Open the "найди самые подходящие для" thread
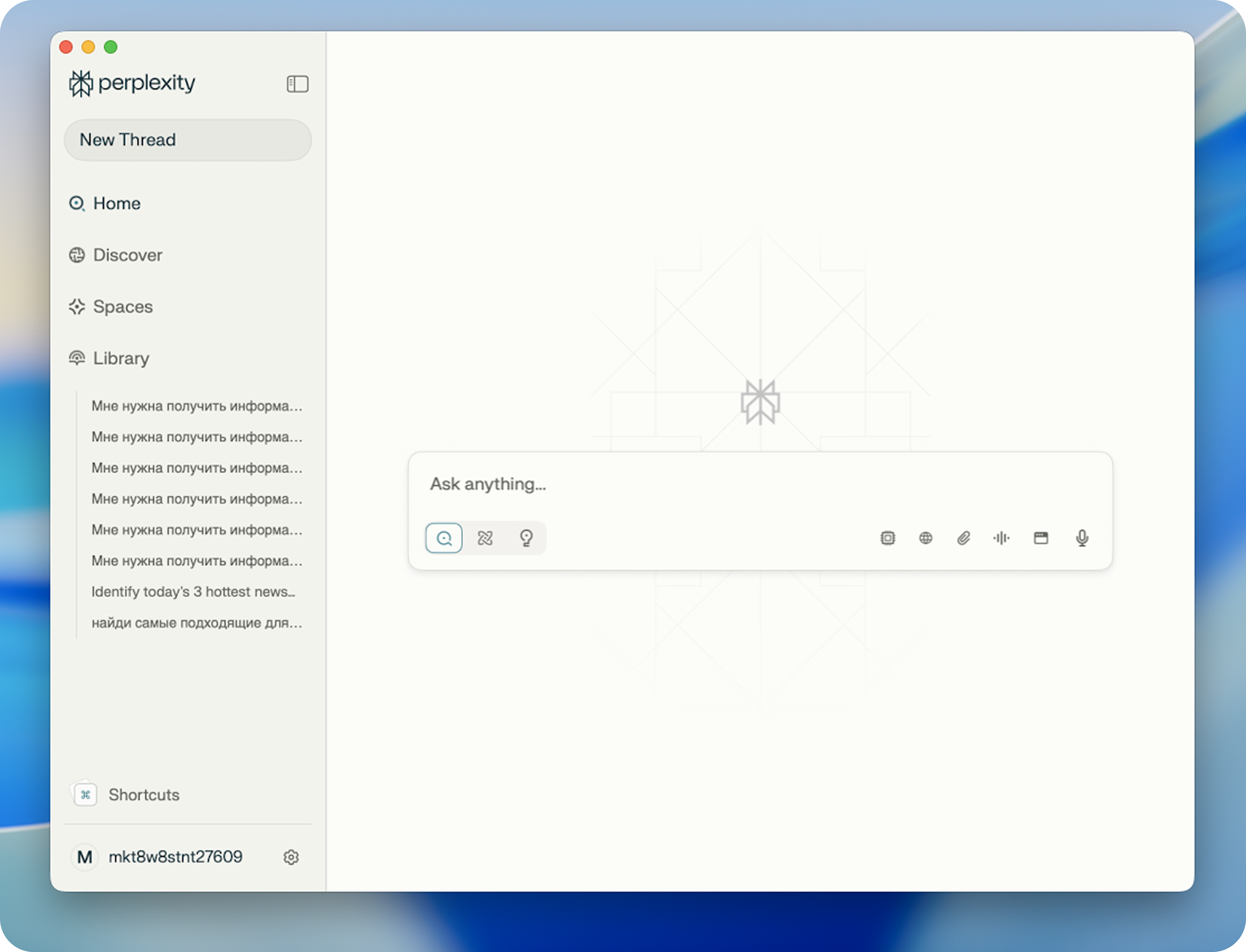 point(197,623)
